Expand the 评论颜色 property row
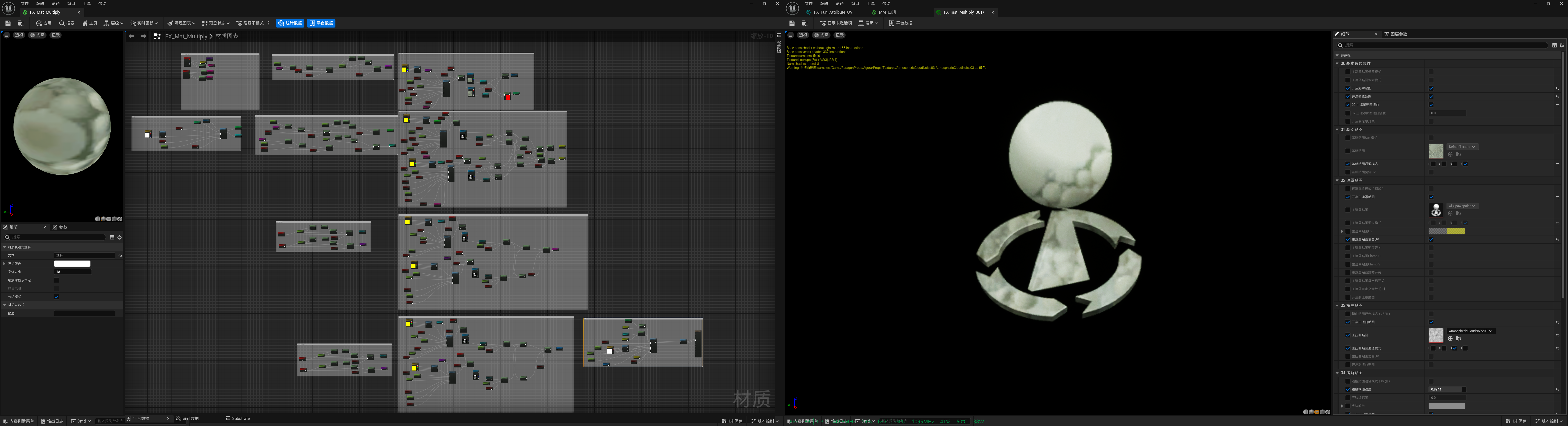Screen dimensions: 1568x426 [4, 264]
